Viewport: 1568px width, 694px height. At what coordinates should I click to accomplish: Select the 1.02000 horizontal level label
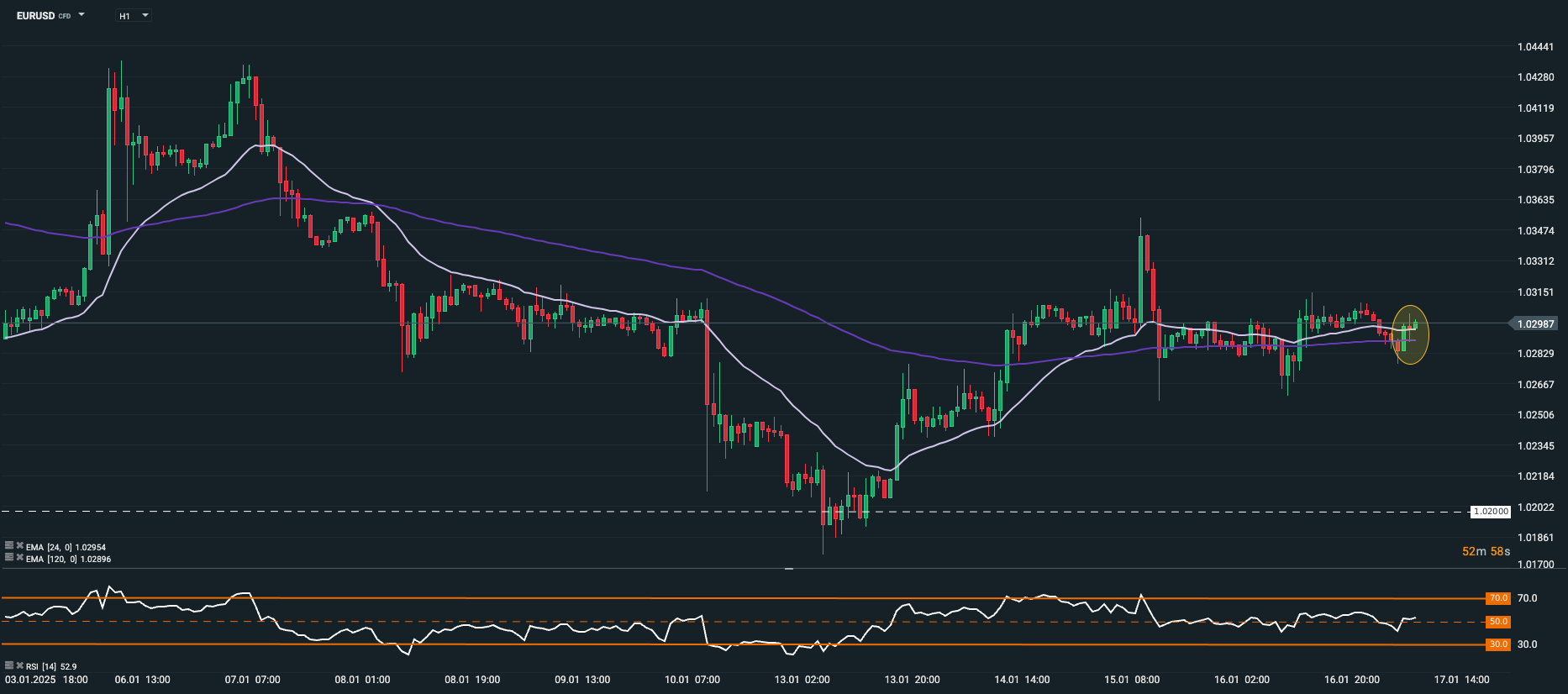[1491, 511]
